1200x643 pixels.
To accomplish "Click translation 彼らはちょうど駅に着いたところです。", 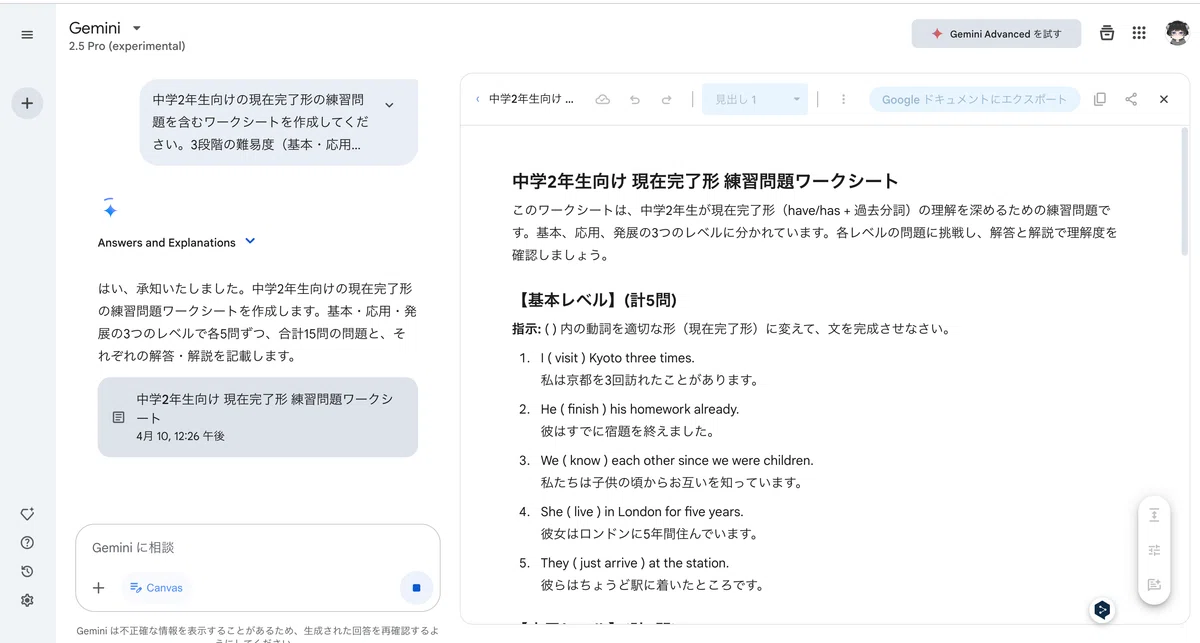I will tap(653, 585).
